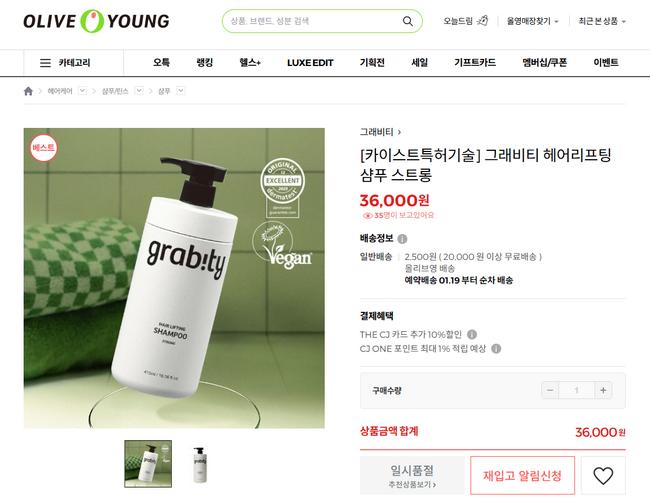The height and width of the screenshot is (501, 650).
Task: Open the 올영매장찾기 dropdown
Action: click(x=532, y=21)
